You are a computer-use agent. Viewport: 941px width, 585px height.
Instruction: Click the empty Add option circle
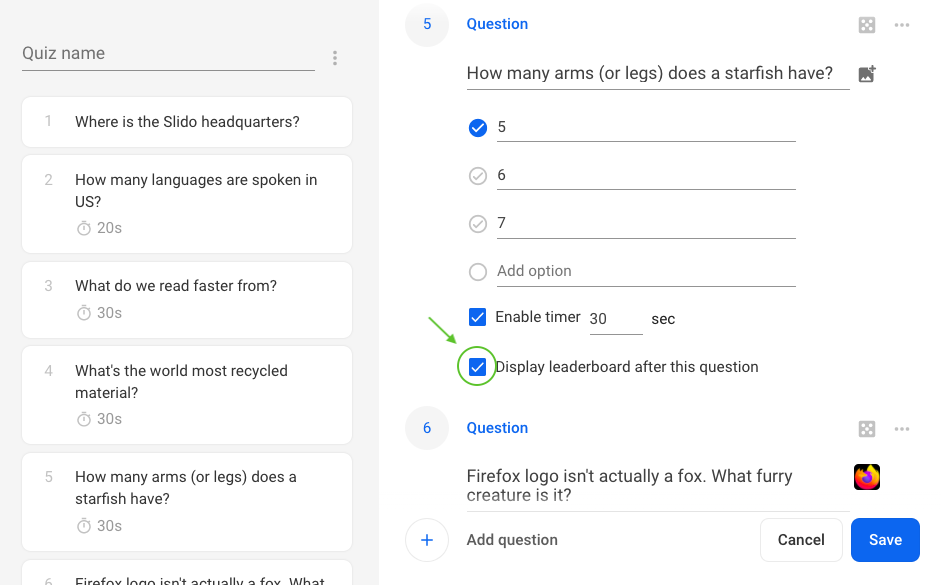(x=478, y=272)
